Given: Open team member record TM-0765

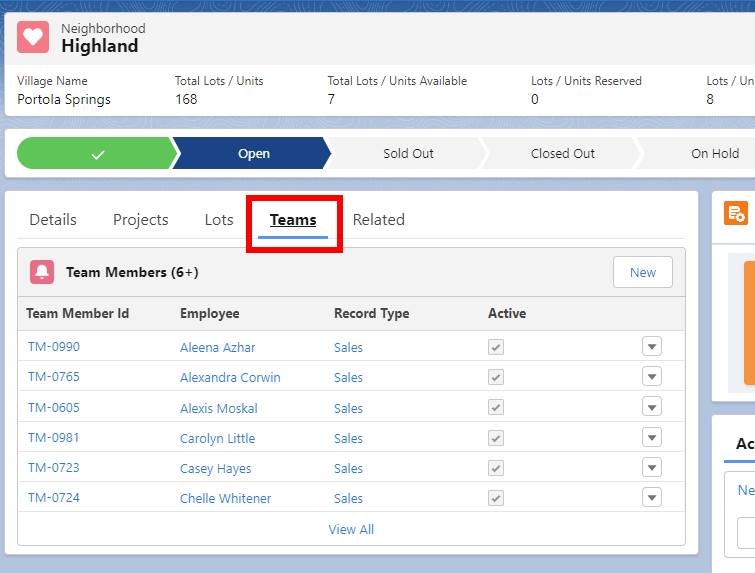Looking at the screenshot, I should click(x=54, y=377).
